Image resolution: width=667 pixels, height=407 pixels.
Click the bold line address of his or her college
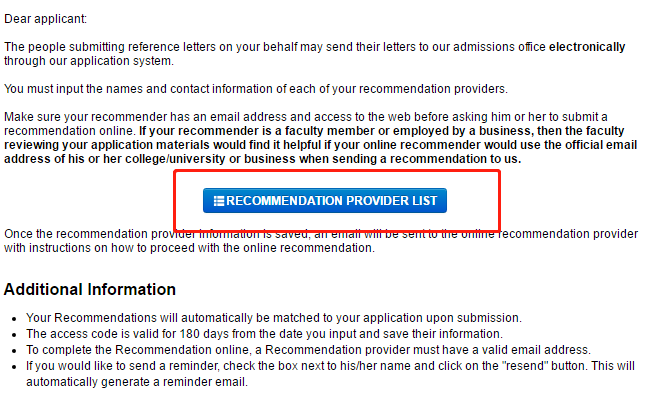coord(262,159)
